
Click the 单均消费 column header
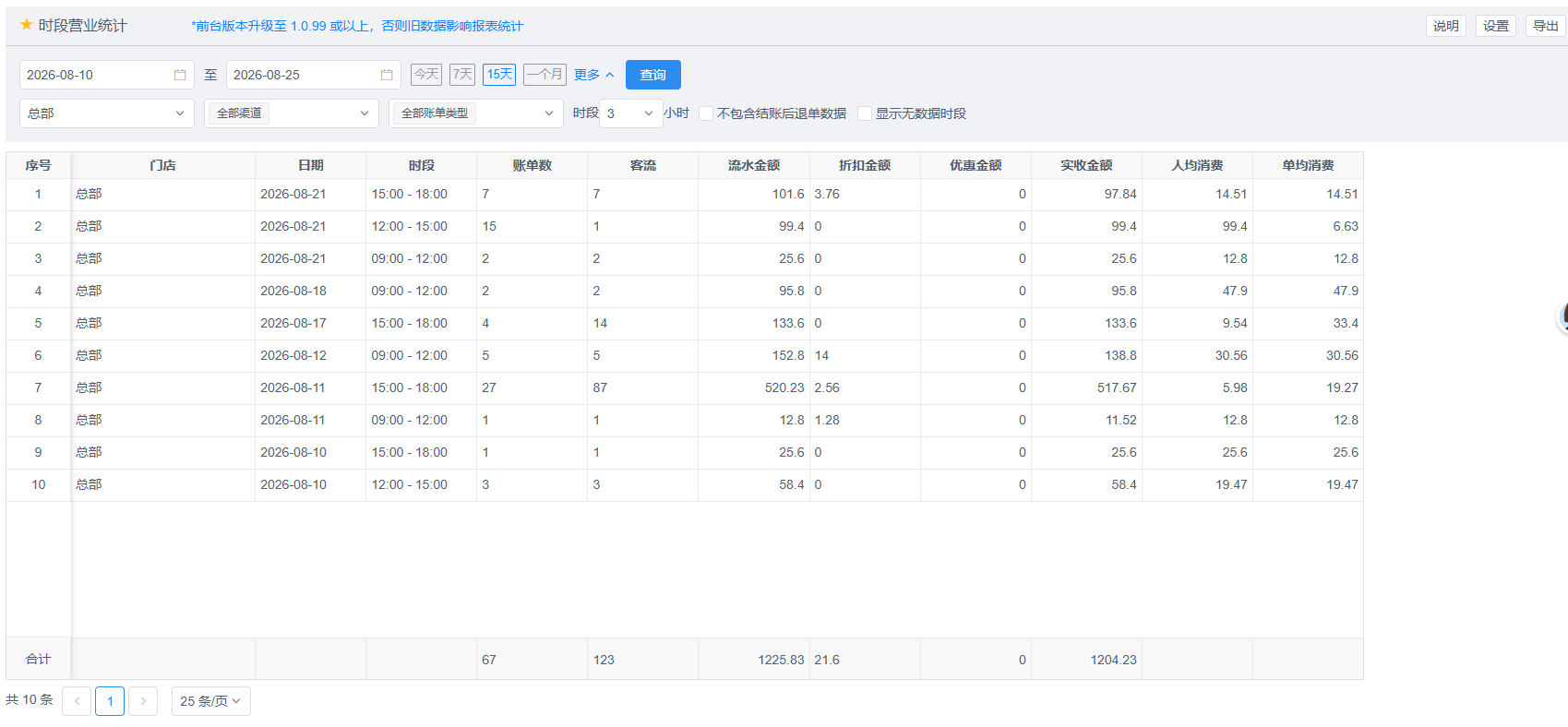(1308, 165)
